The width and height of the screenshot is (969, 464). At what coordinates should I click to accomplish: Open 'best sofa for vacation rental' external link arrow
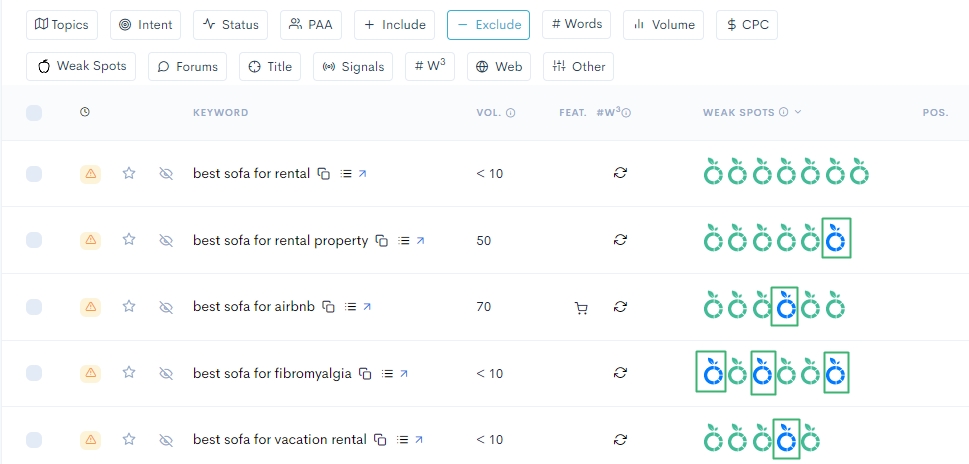point(419,440)
